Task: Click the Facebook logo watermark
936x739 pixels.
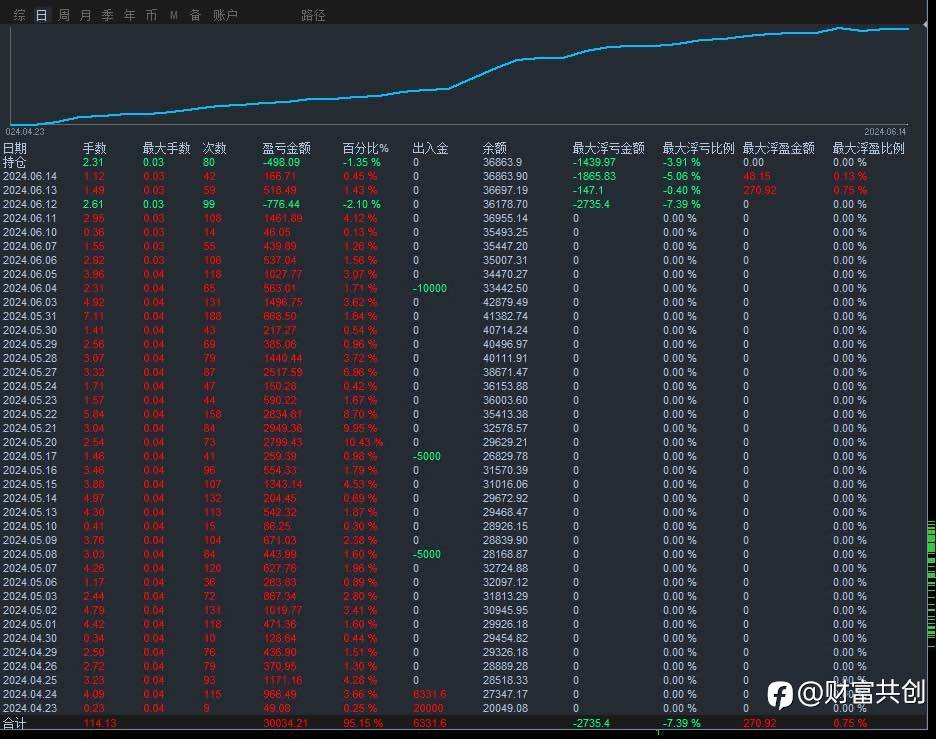Action: point(780,695)
